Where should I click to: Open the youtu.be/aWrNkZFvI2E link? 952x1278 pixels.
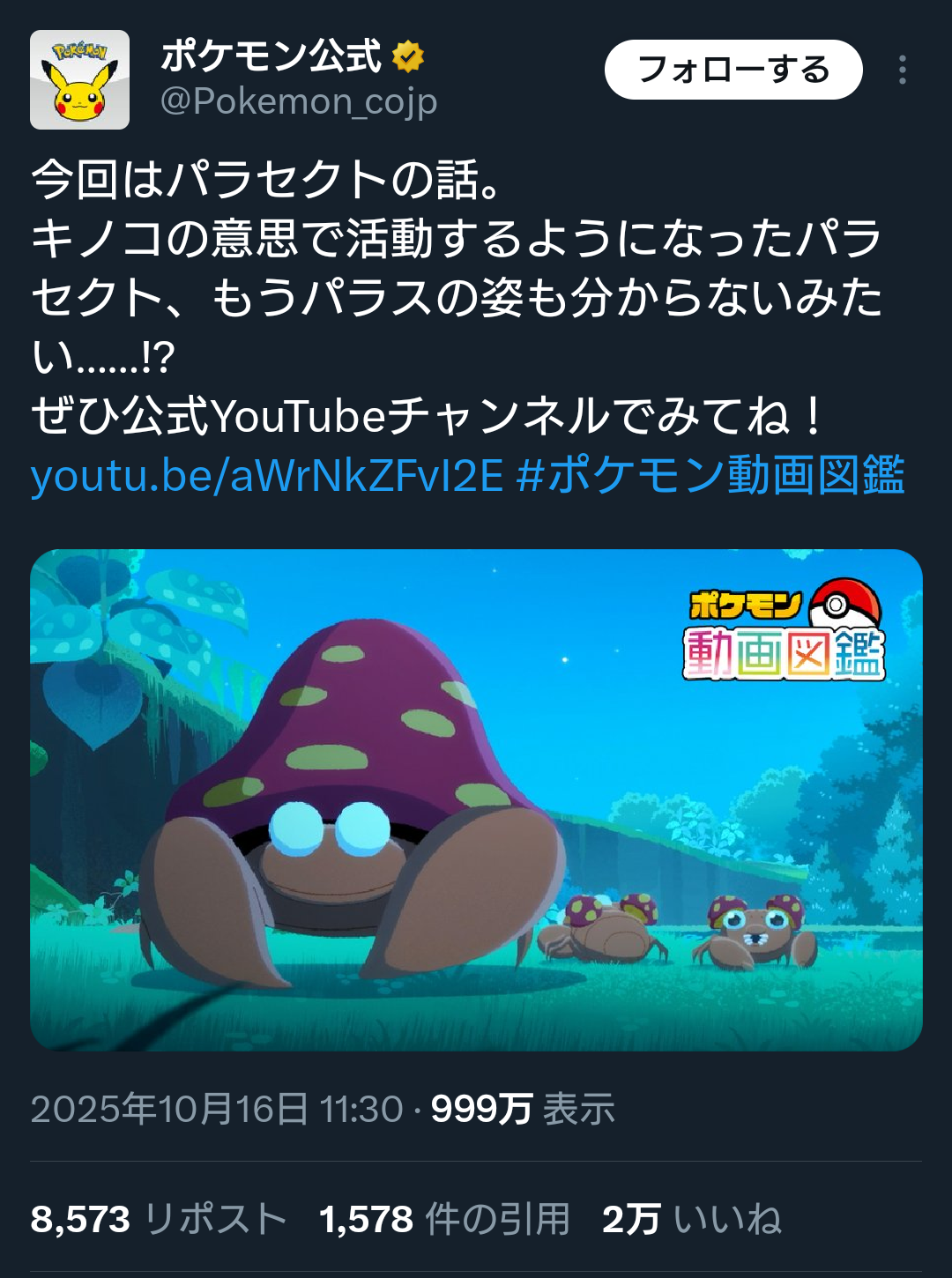267,475
